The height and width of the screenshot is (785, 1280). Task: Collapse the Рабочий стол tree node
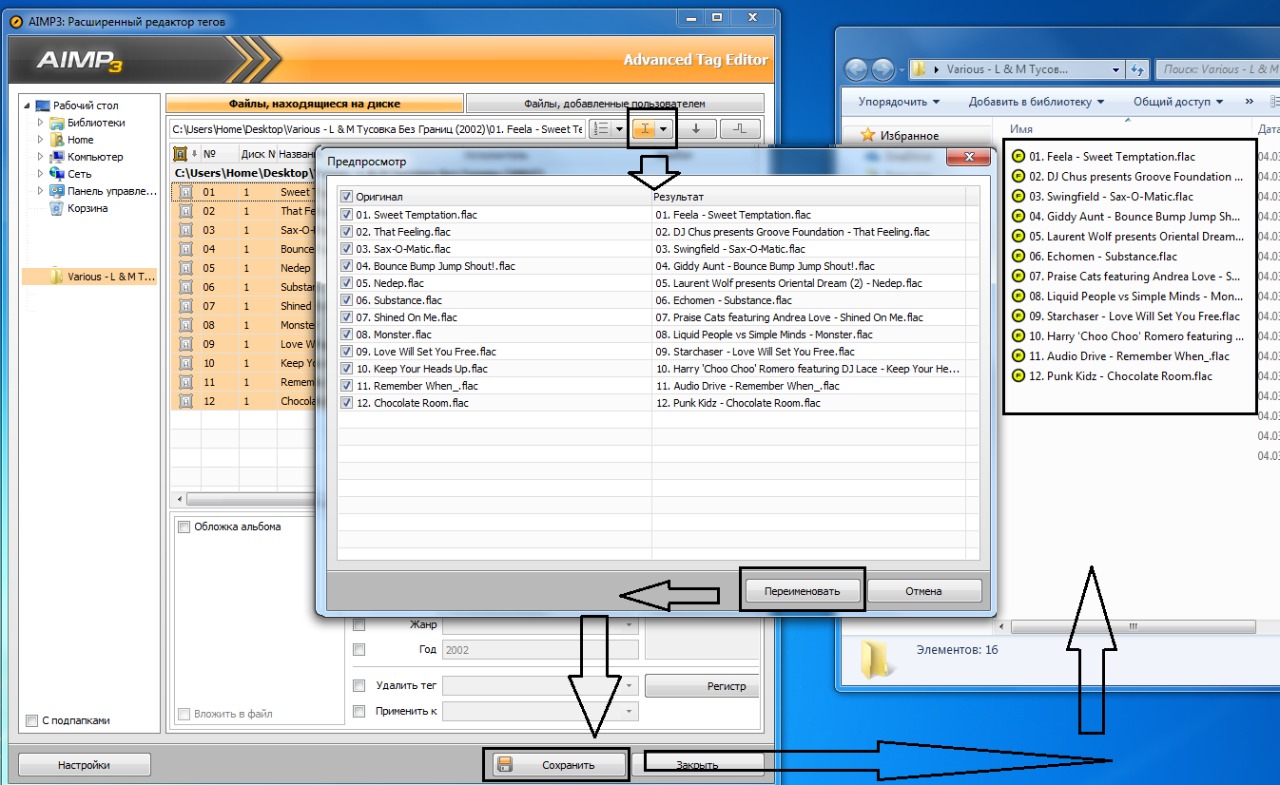27,106
